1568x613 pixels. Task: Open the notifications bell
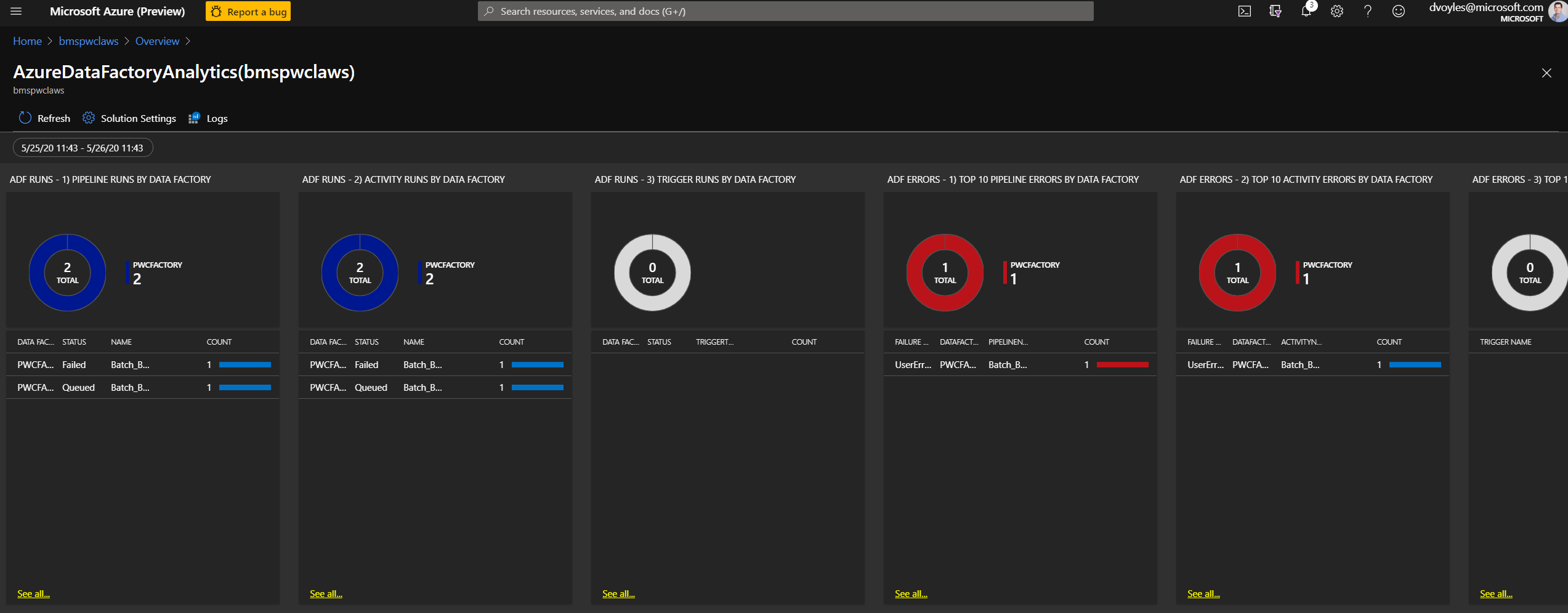point(1306,11)
